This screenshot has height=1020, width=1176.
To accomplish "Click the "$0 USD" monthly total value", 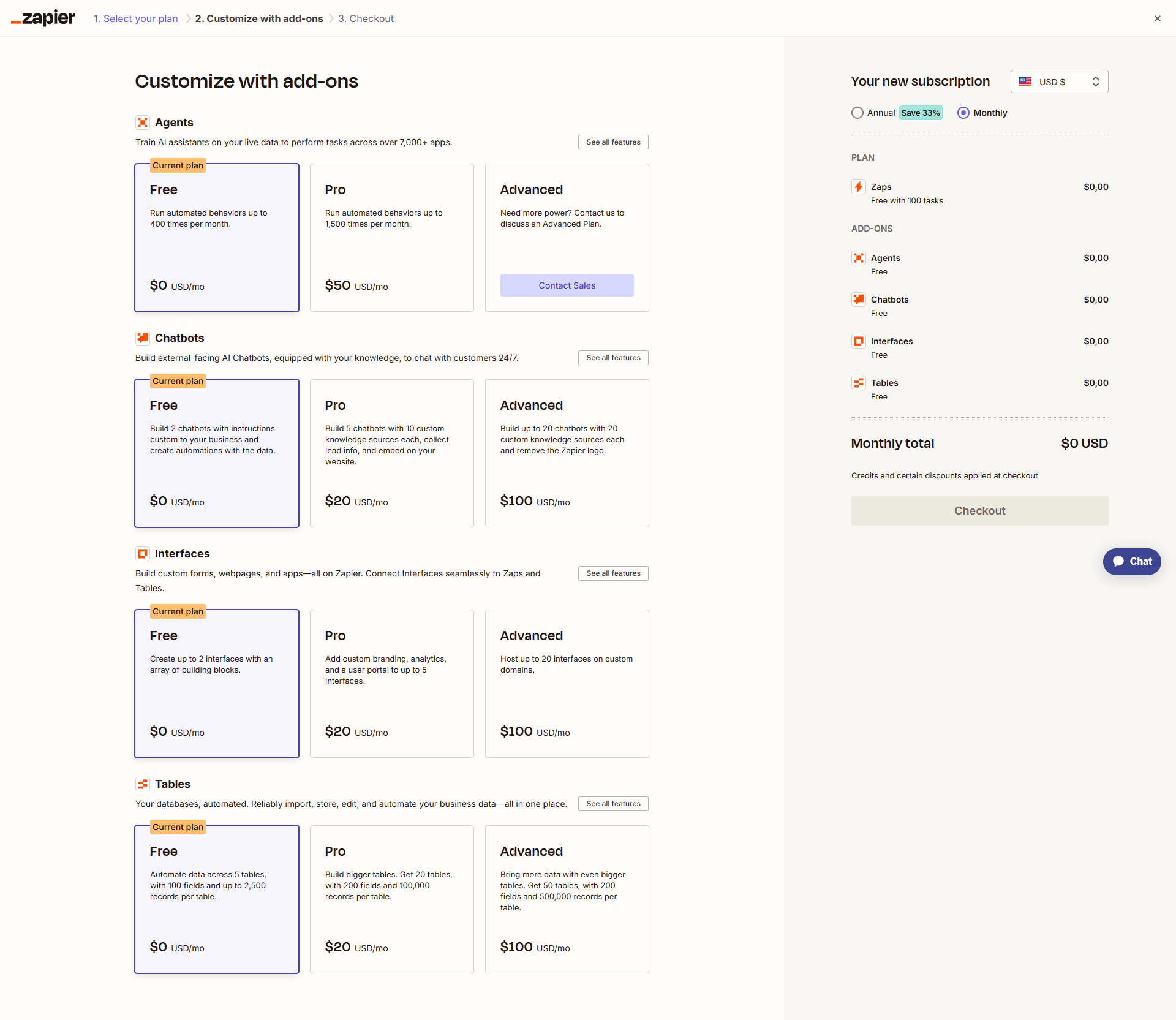I will pyautogui.click(x=1085, y=444).
